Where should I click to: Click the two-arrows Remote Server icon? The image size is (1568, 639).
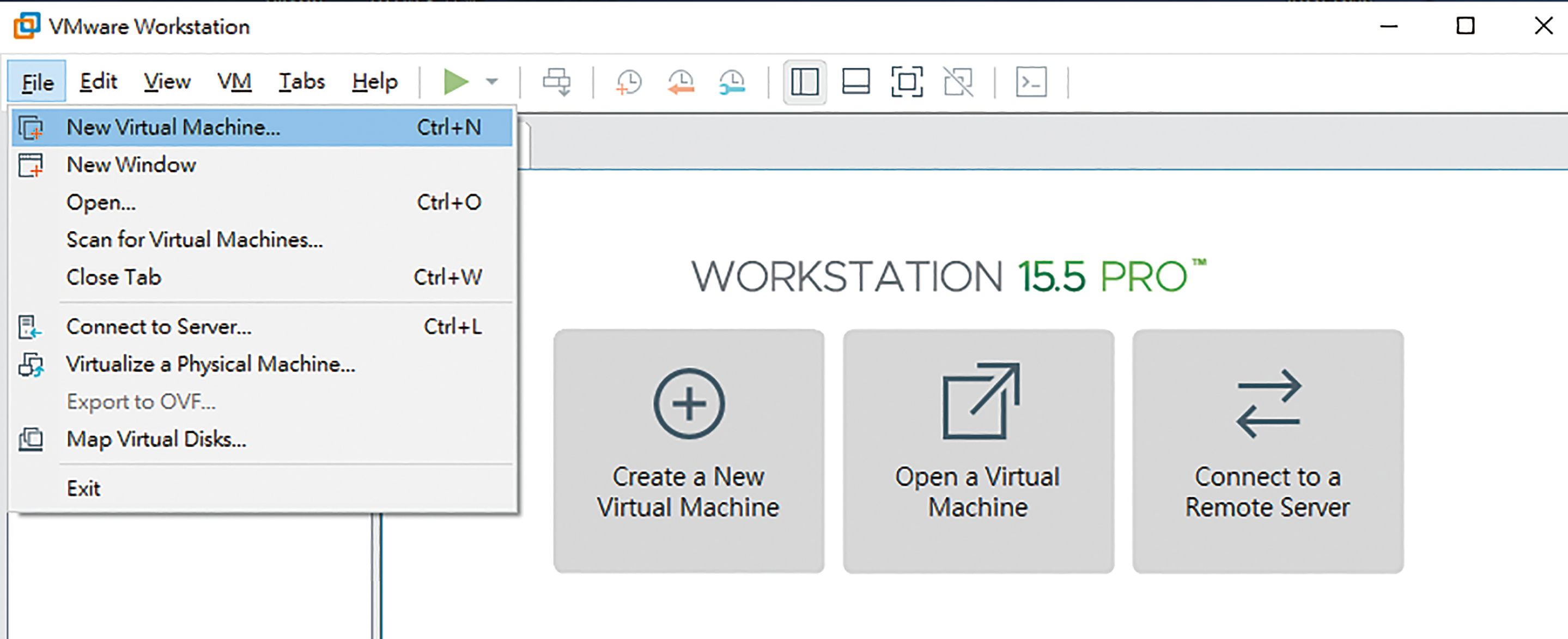(1269, 404)
